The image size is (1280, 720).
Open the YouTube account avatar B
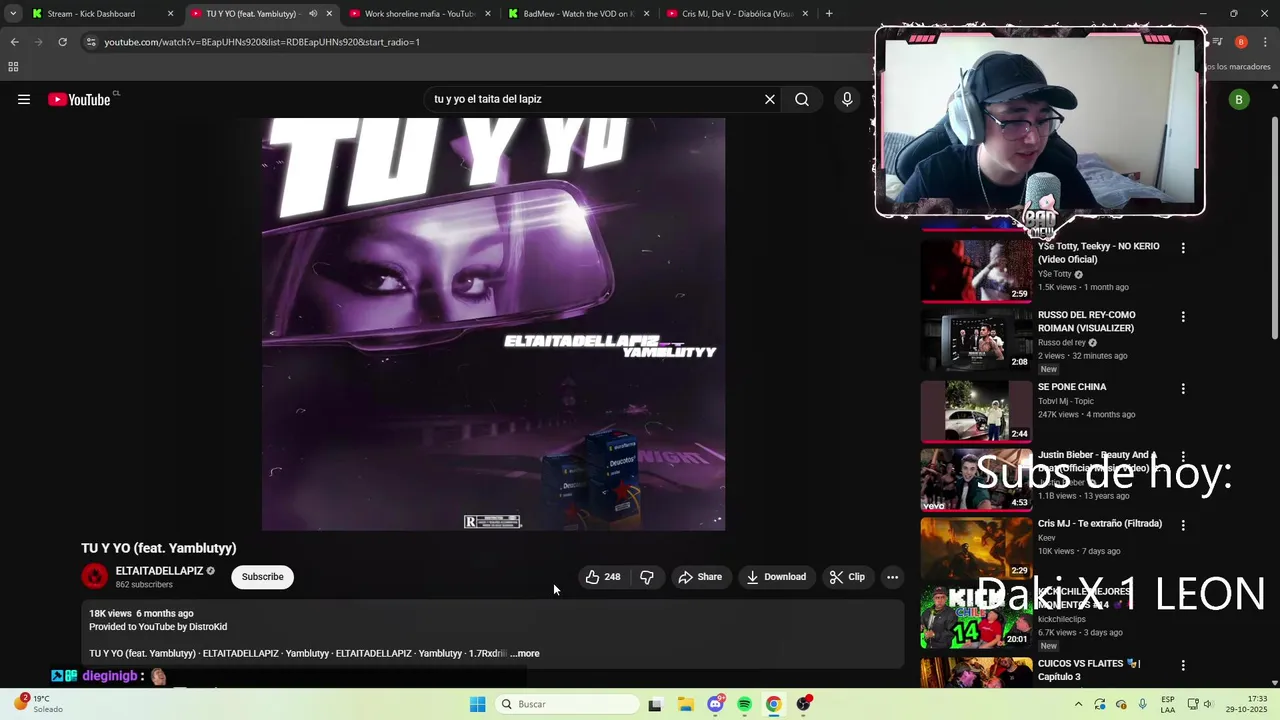(x=1239, y=99)
